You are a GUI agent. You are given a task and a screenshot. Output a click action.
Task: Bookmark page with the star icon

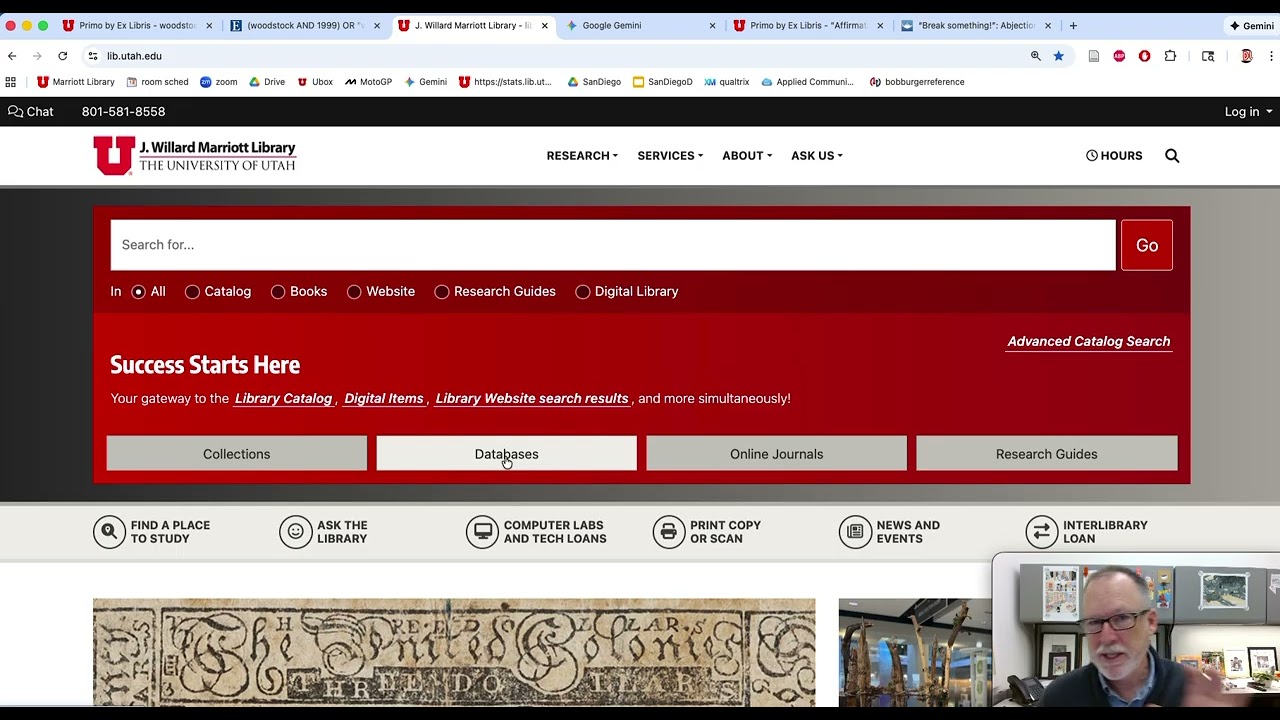pyautogui.click(x=1058, y=56)
